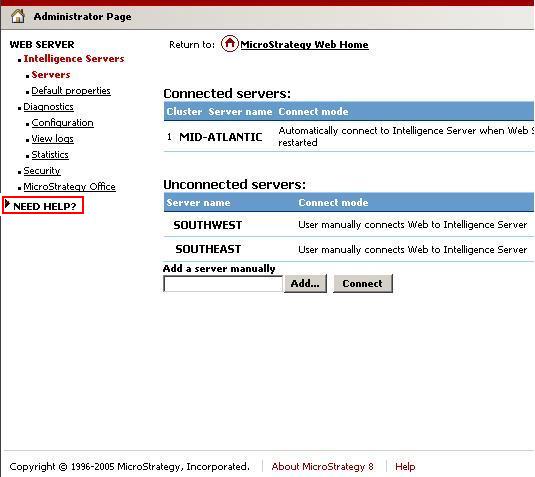Click the red home icon near Return to
This screenshot has width=535, height=477.
[x=230, y=44]
